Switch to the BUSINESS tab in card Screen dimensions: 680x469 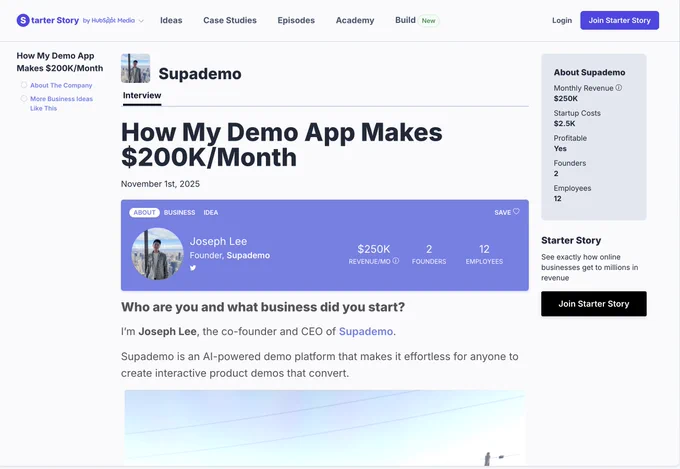[180, 213]
